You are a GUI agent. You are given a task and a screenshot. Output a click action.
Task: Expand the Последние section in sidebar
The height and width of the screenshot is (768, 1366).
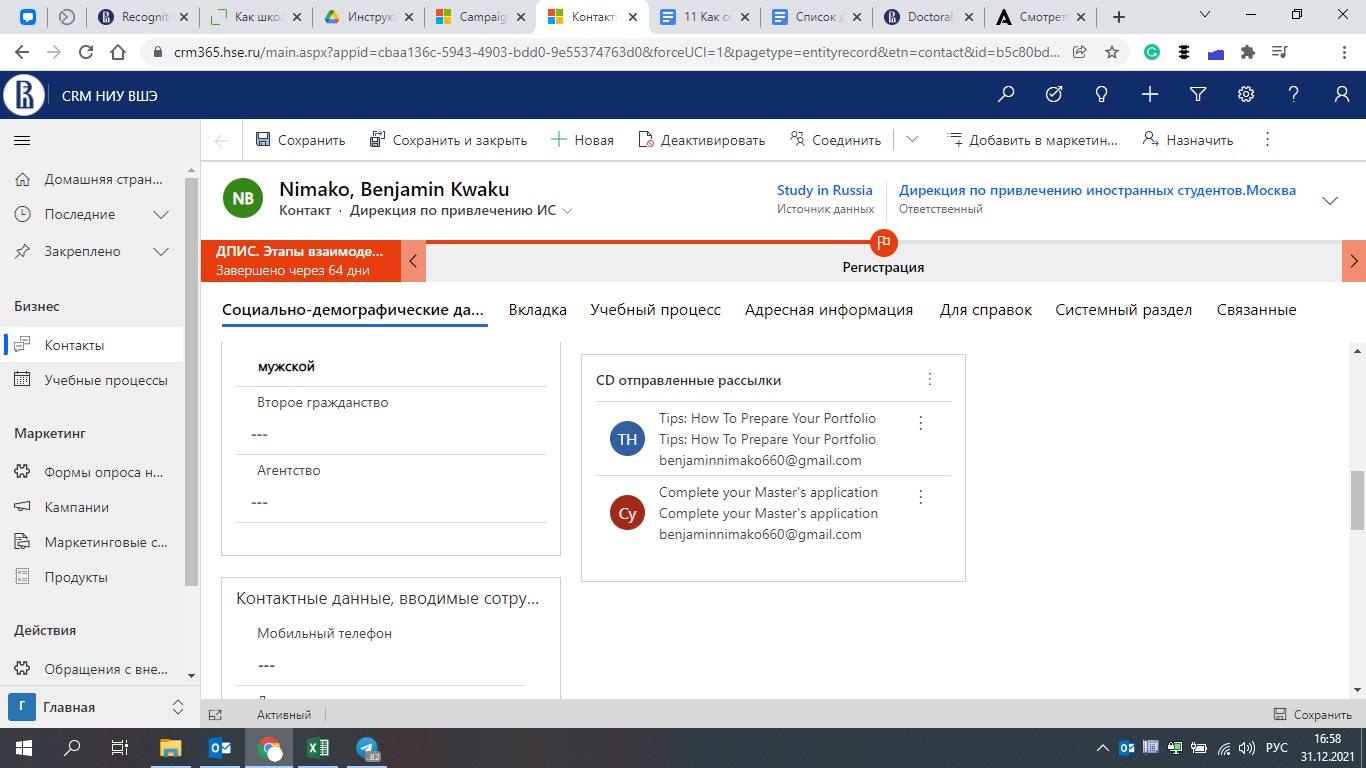pyautogui.click(x=160, y=215)
